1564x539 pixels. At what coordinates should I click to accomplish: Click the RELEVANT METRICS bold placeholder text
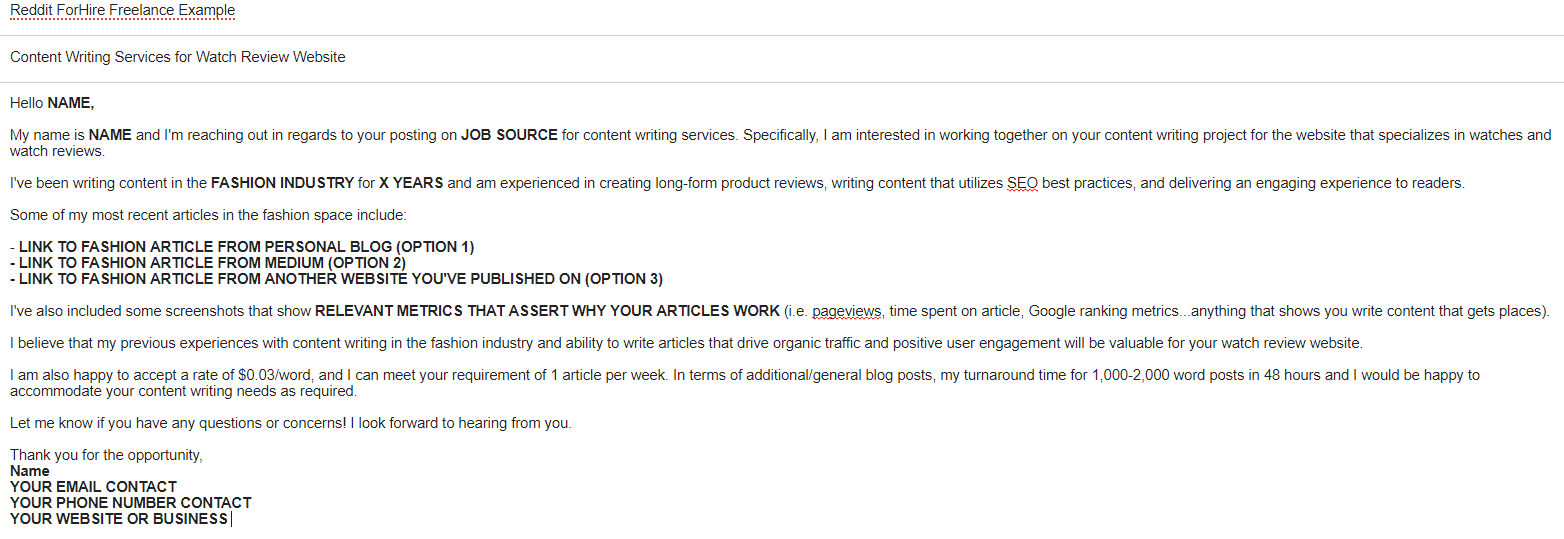tap(546, 311)
